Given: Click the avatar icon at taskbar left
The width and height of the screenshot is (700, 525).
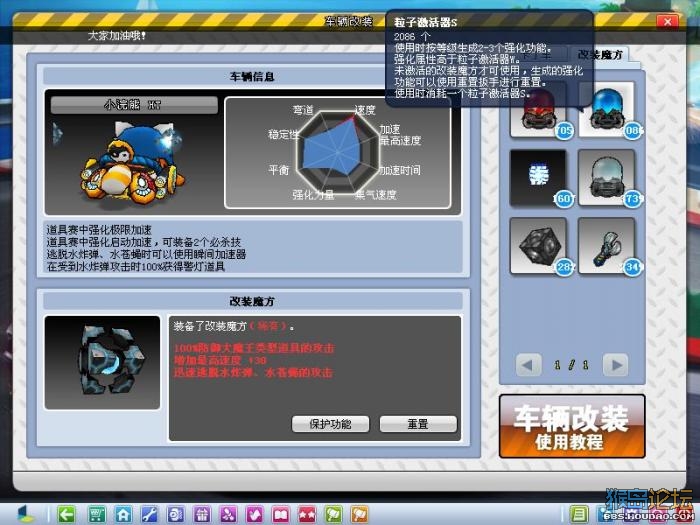Looking at the screenshot, I should point(25,514).
